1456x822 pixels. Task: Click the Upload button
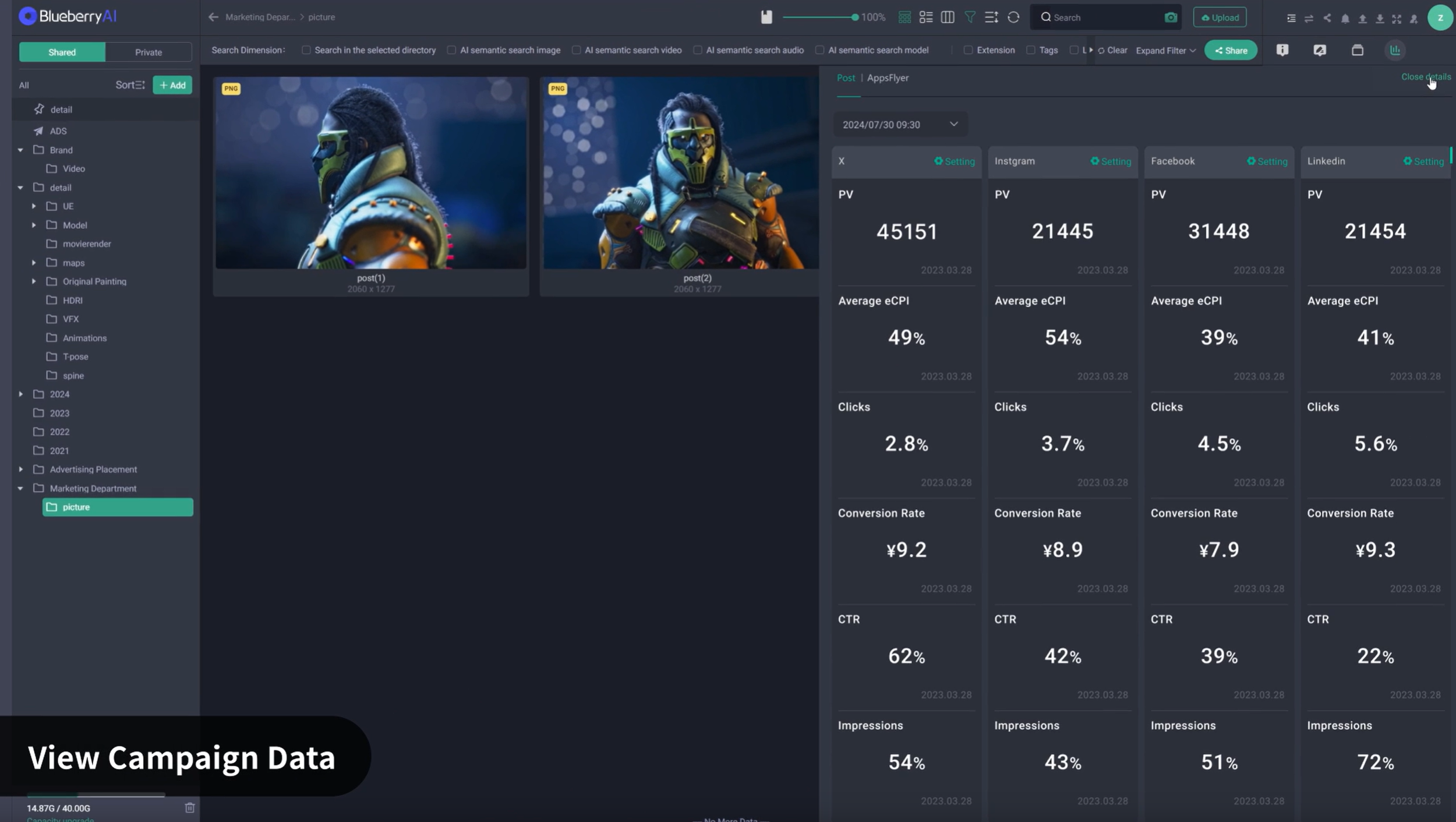pos(1220,17)
